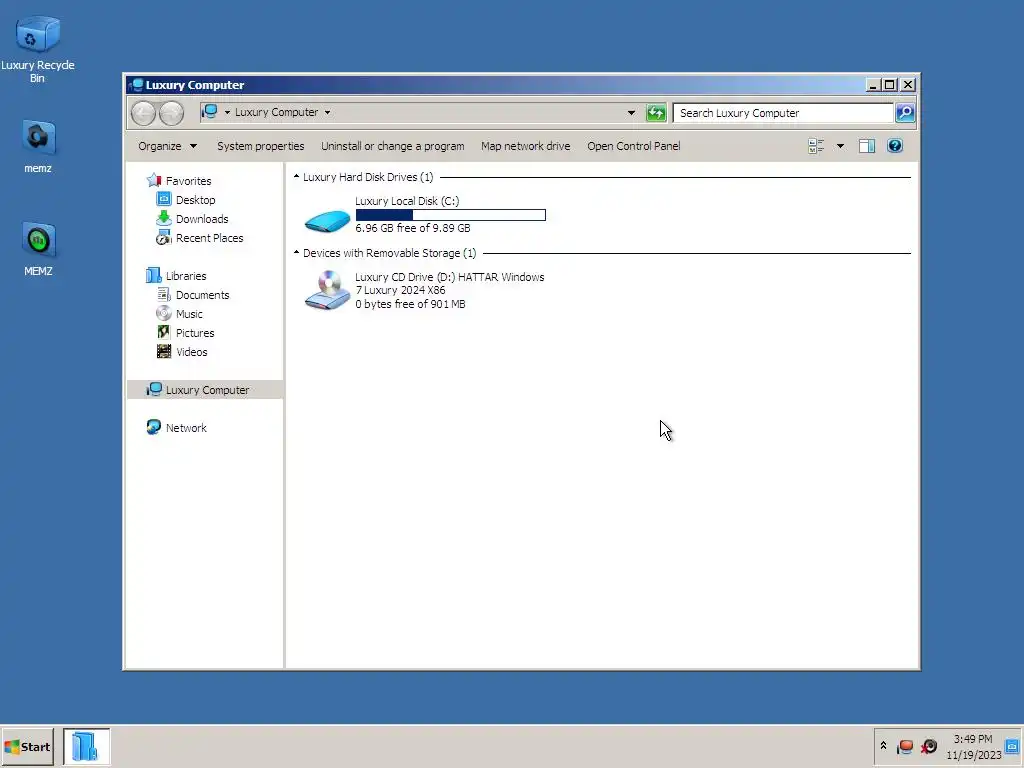Select the lowercase memz desktop icon
The height and width of the screenshot is (768, 1024).
38,146
